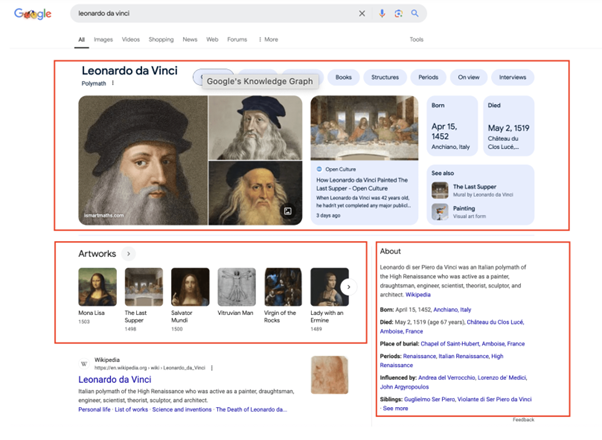Click the Wikipedia favicon in the result

pos(86,365)
